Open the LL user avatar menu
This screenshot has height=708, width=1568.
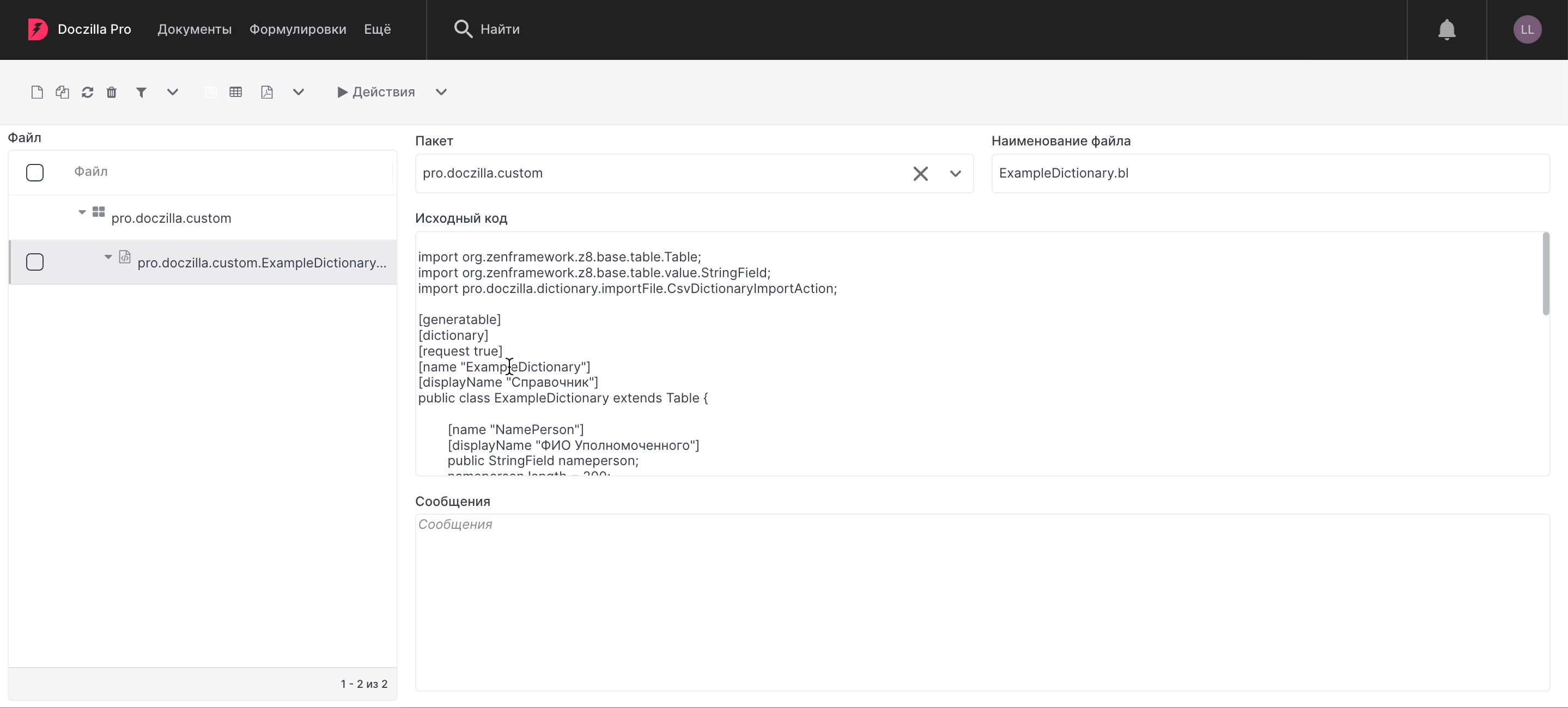[x=1527, y=29]
